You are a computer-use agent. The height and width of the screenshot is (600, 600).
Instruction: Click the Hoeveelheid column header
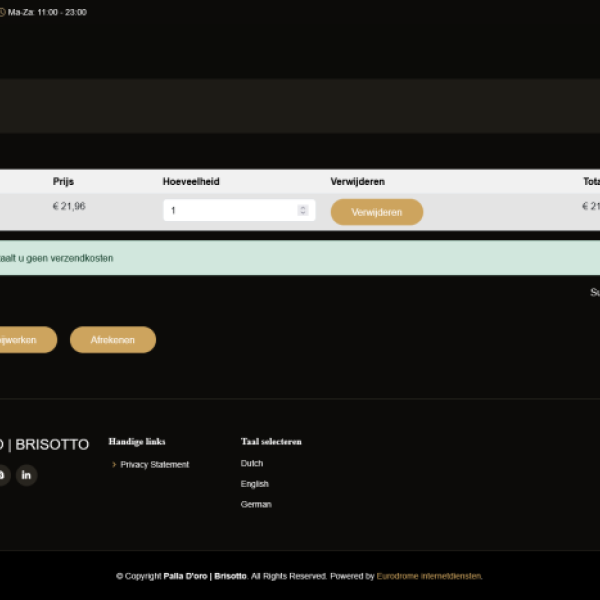[x=191, y=182]
